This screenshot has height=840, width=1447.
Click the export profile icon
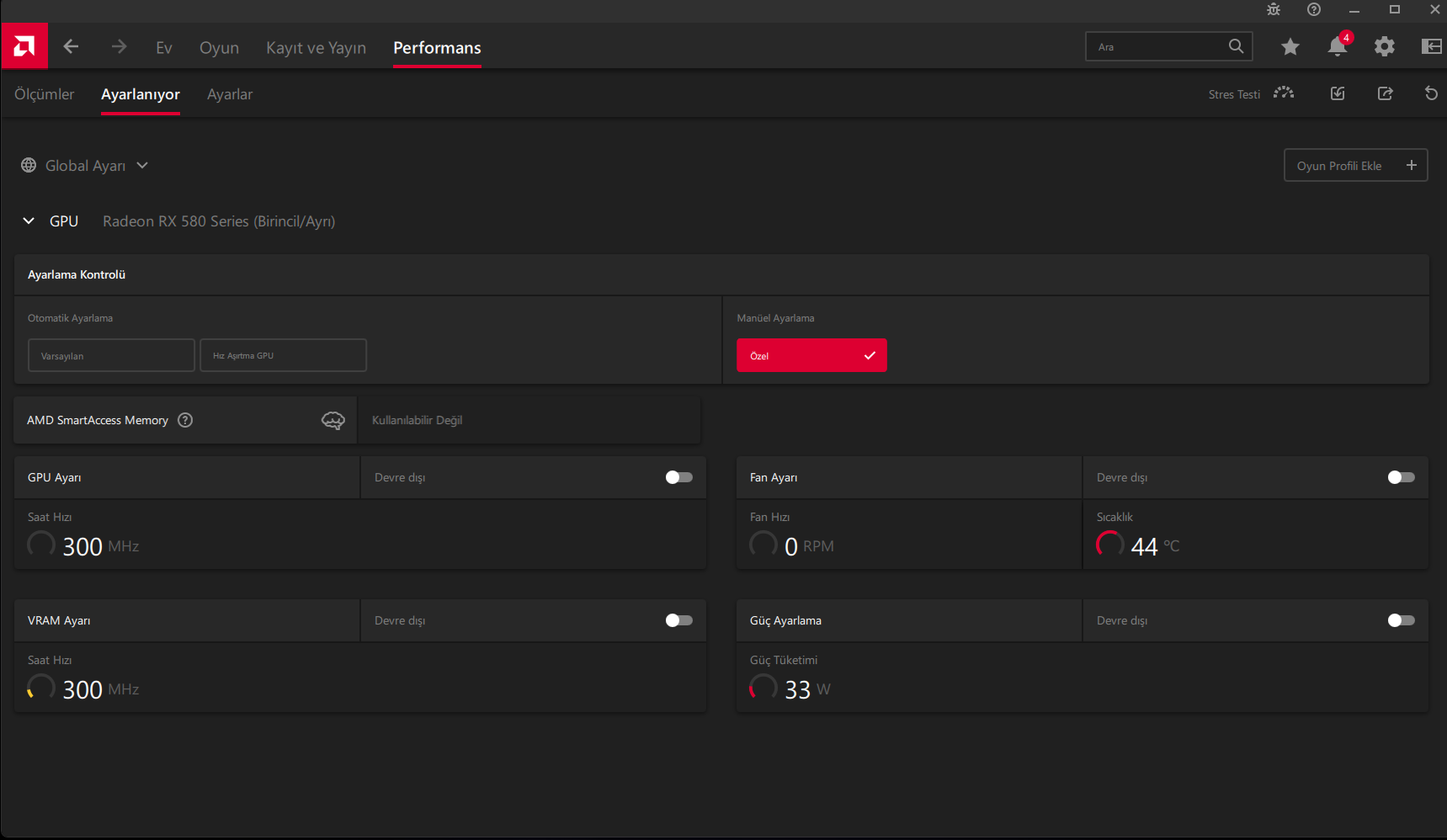tap(1385, 93)
